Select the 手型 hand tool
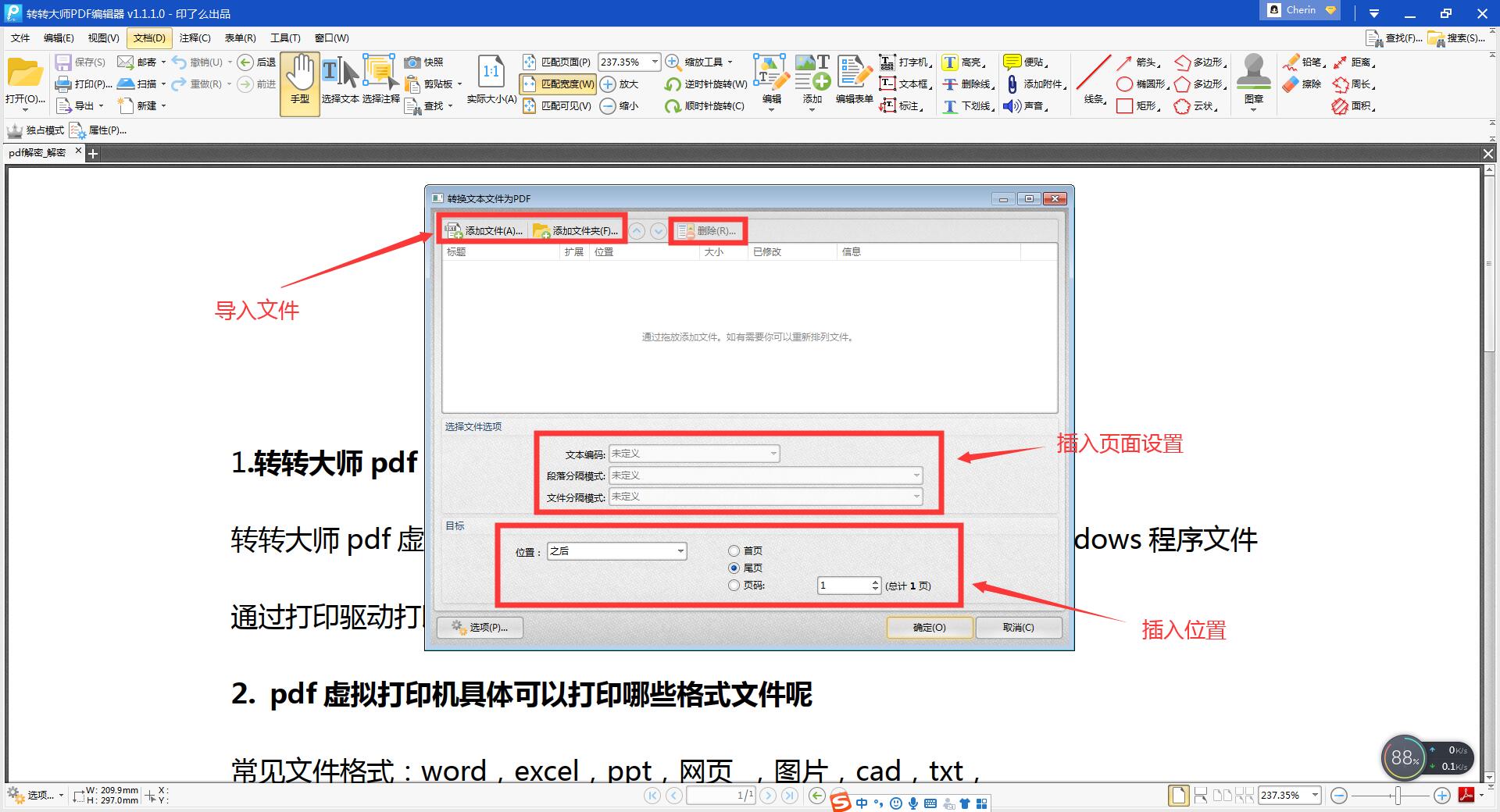The height and width of the screenshot is (812, 1500). pyautogui.click(x=300, y=84)
